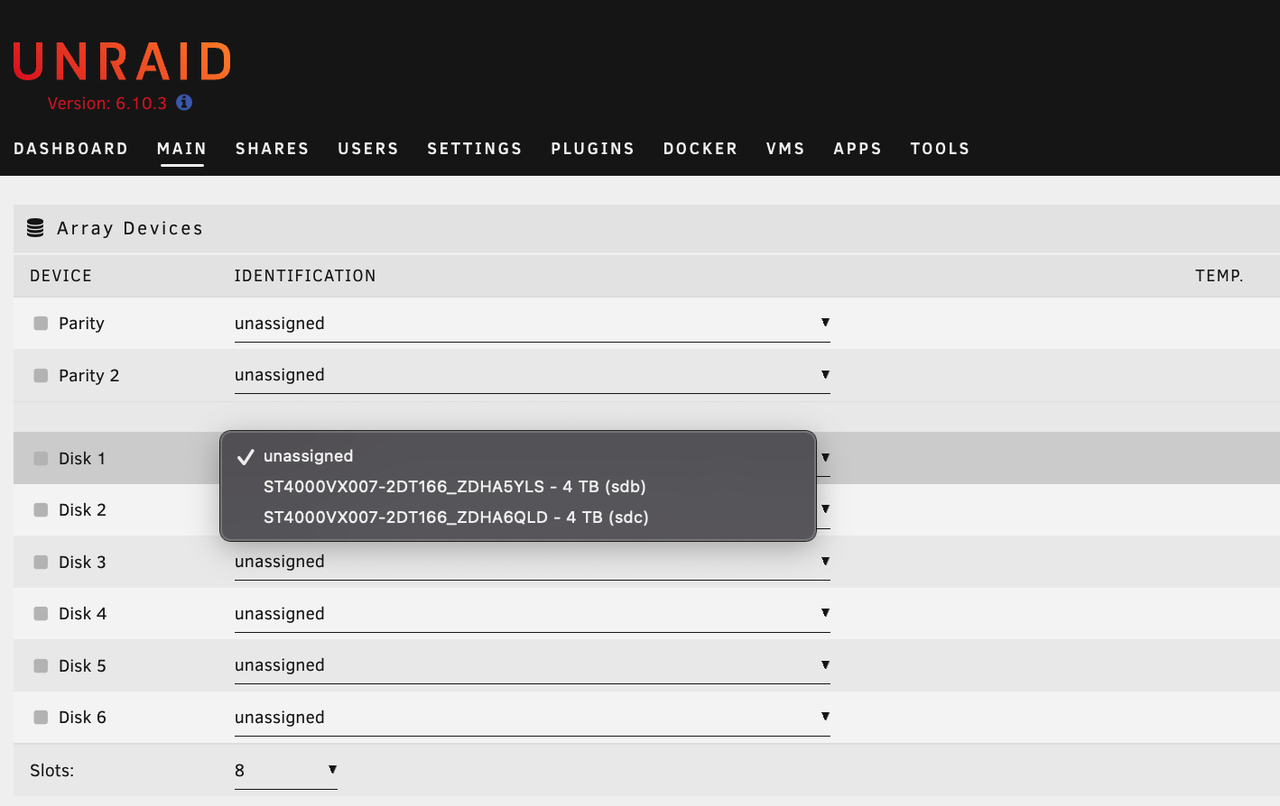
Task: Open the Disk 6 assignment dropdown
Action: (x=824, y=717)
